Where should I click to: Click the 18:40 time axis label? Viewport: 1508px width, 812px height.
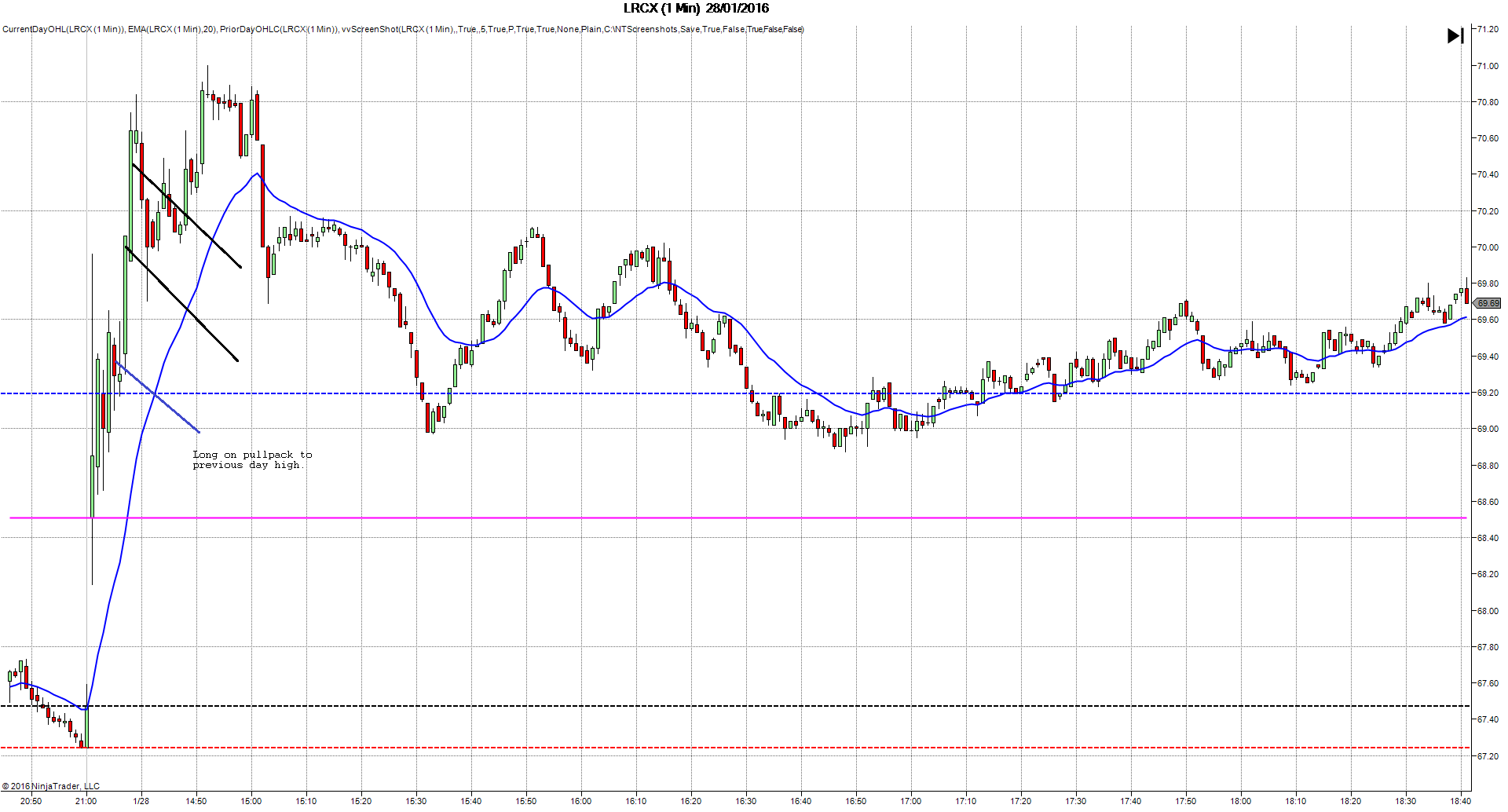[x=1461, y=801]
